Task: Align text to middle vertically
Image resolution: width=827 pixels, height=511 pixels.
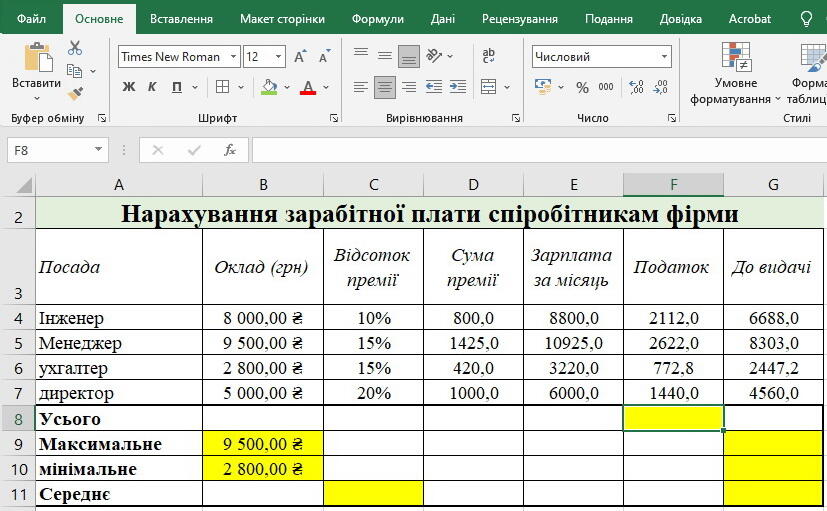Action: point(385,55)
